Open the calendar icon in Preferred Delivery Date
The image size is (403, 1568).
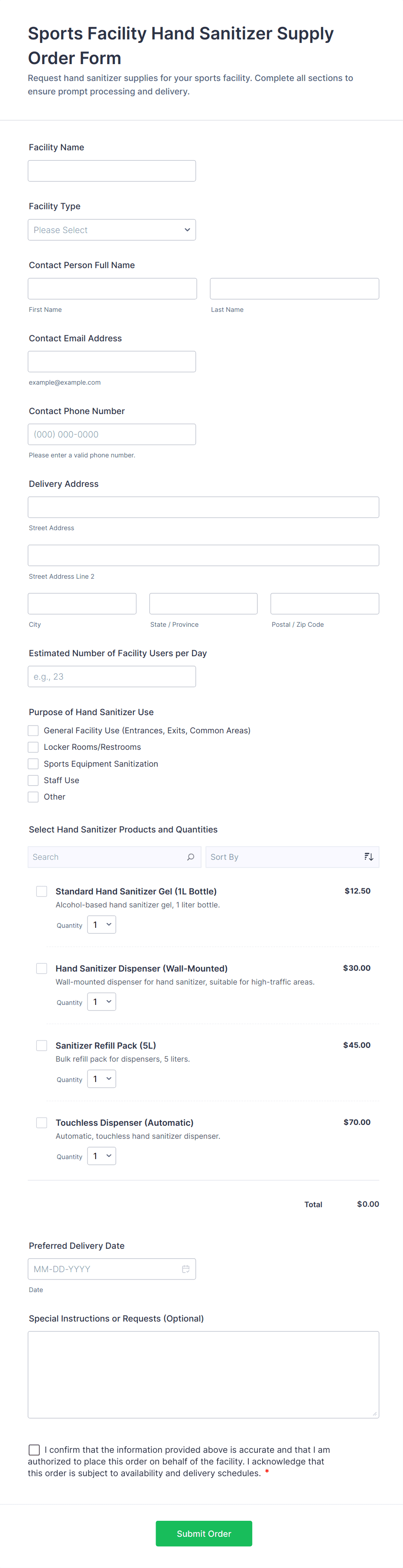pyautogui.click(x=185, y=1269)
